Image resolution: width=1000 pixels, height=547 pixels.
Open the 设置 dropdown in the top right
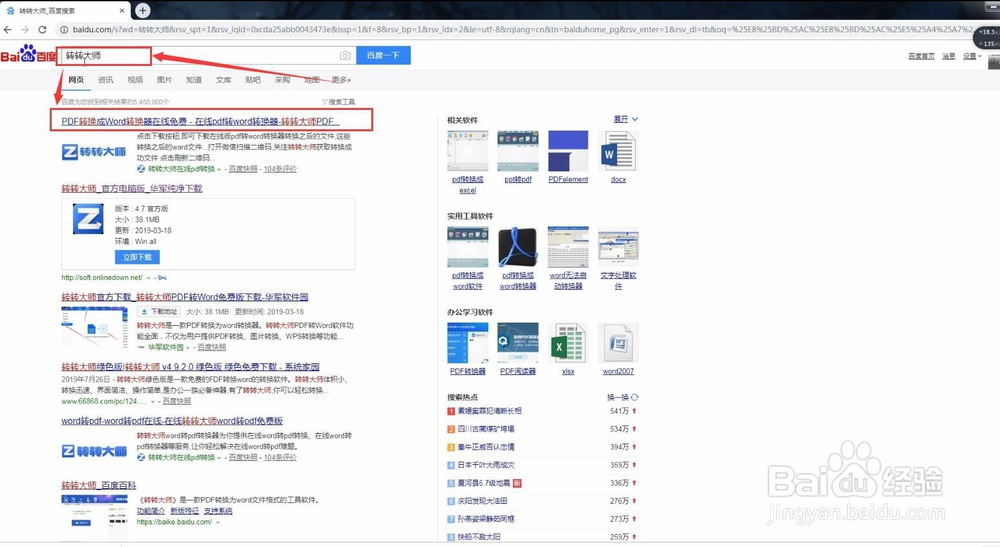tap(972, 56)
